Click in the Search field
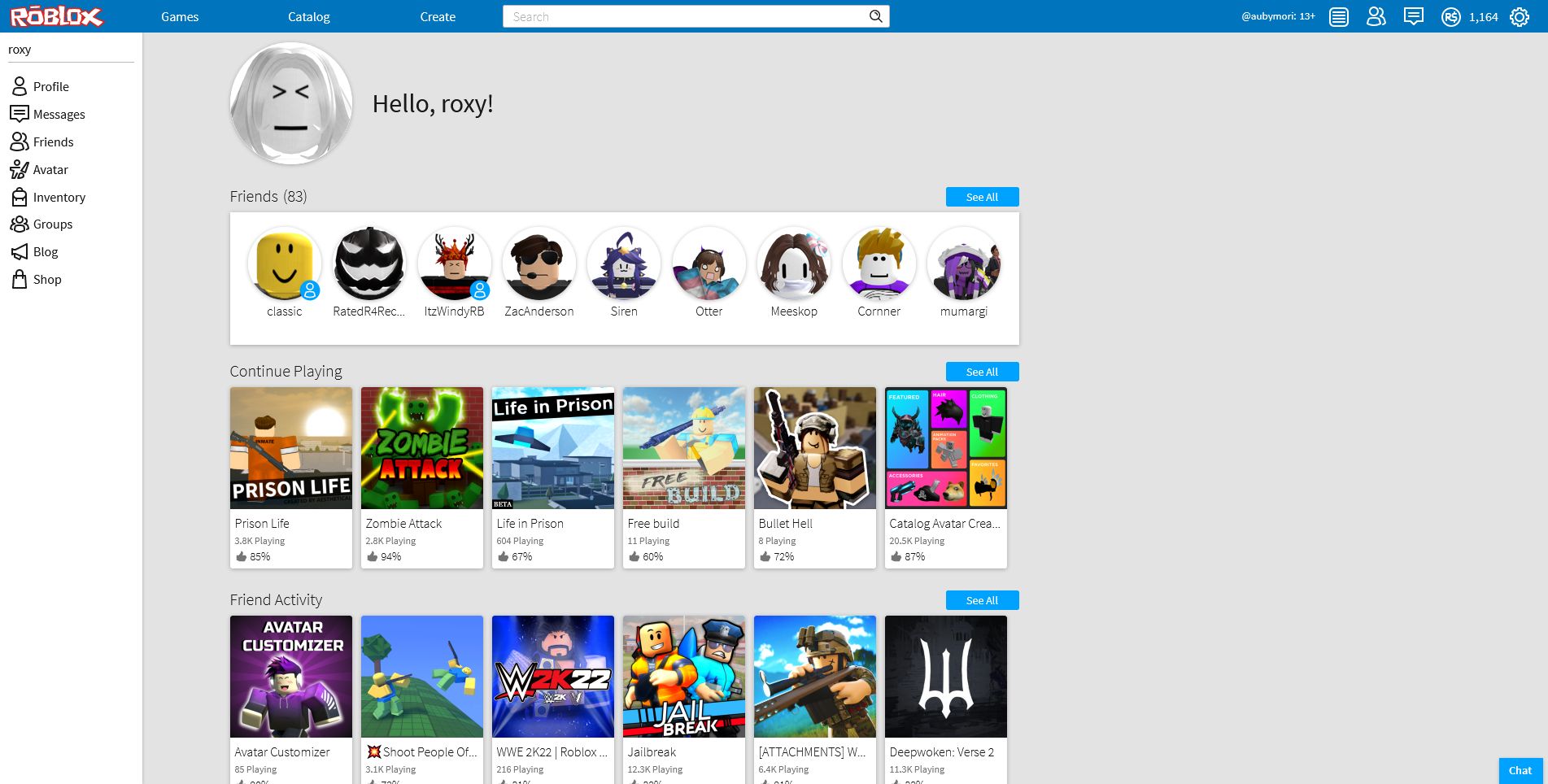 click(696, 16)
